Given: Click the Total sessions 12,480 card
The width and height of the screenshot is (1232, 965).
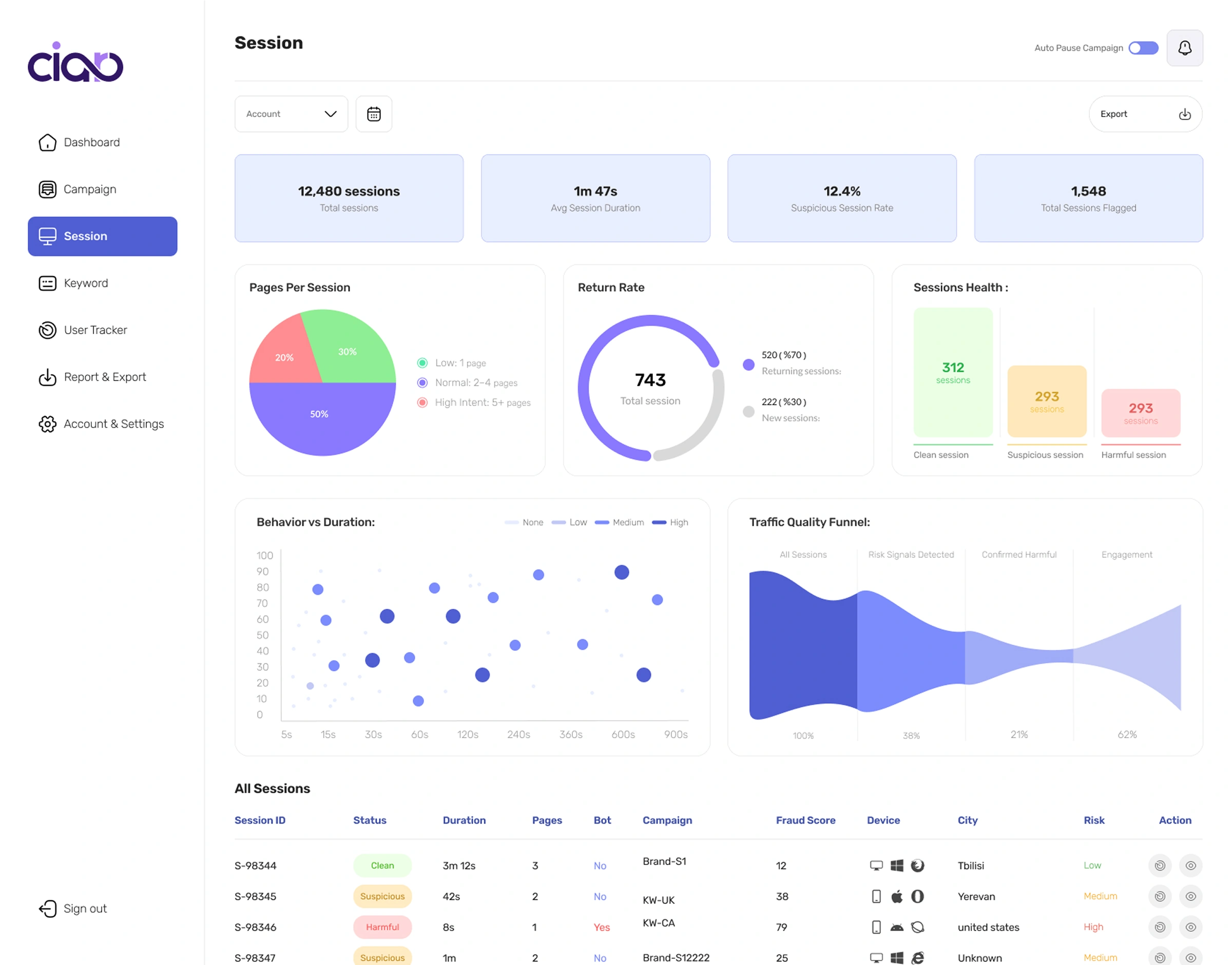Looking at the screenshot, I should [x=349, y=198].
